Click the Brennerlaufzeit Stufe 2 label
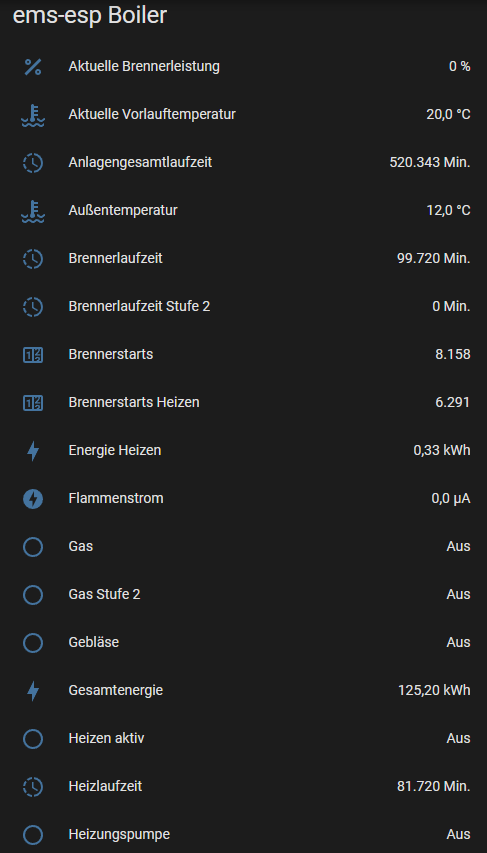Screen dimensions: 487x853 (139, 306)
